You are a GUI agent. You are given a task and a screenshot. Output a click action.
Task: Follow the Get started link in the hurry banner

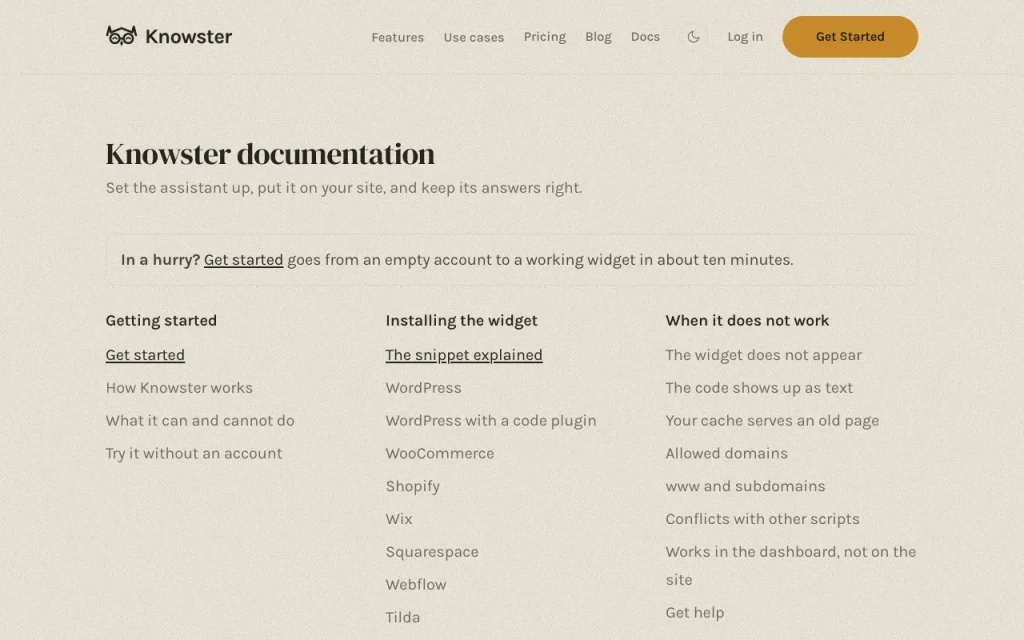(244, 260)
